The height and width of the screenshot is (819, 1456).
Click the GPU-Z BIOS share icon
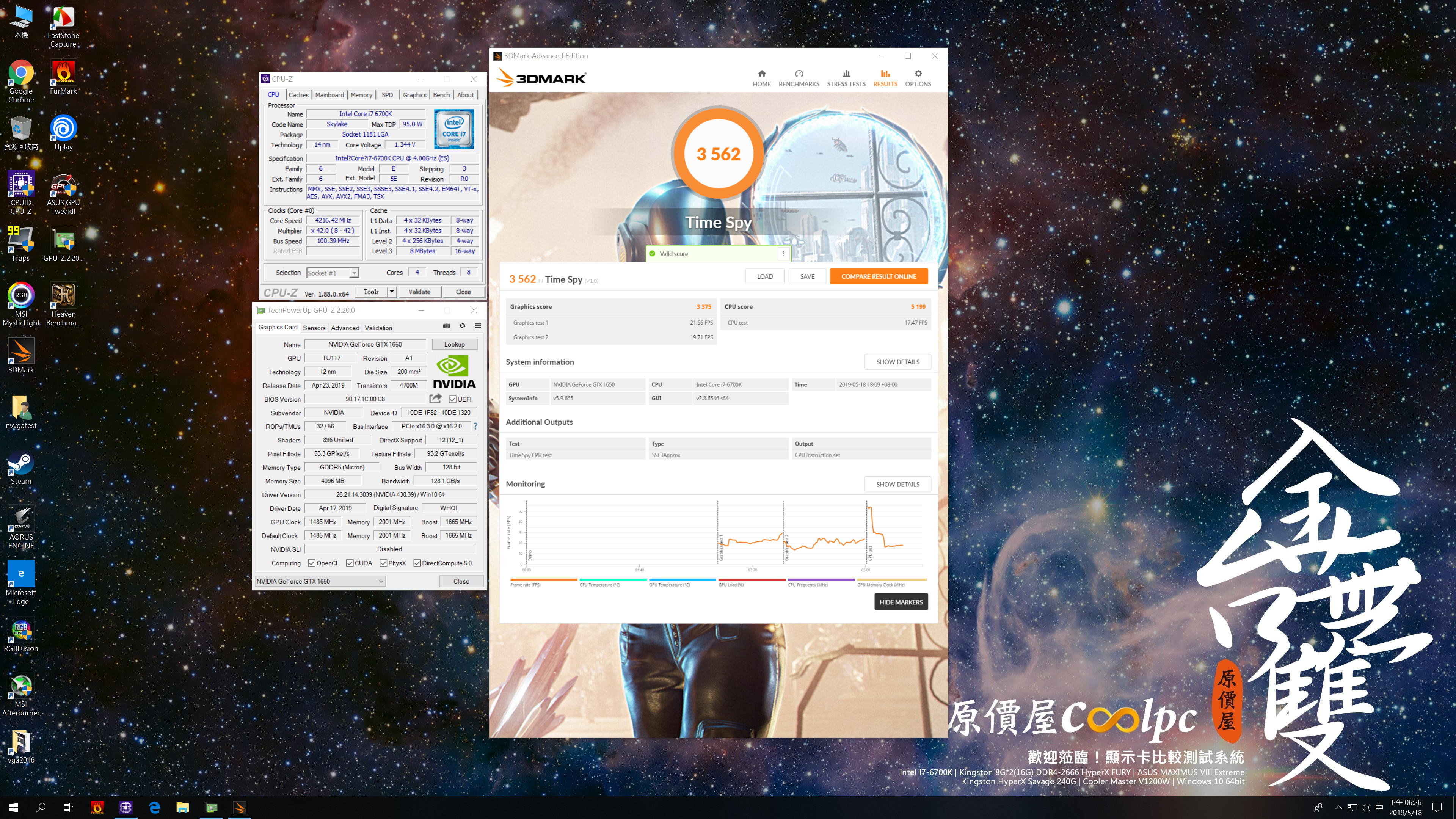pyautogui.click(x=435, y=398)
